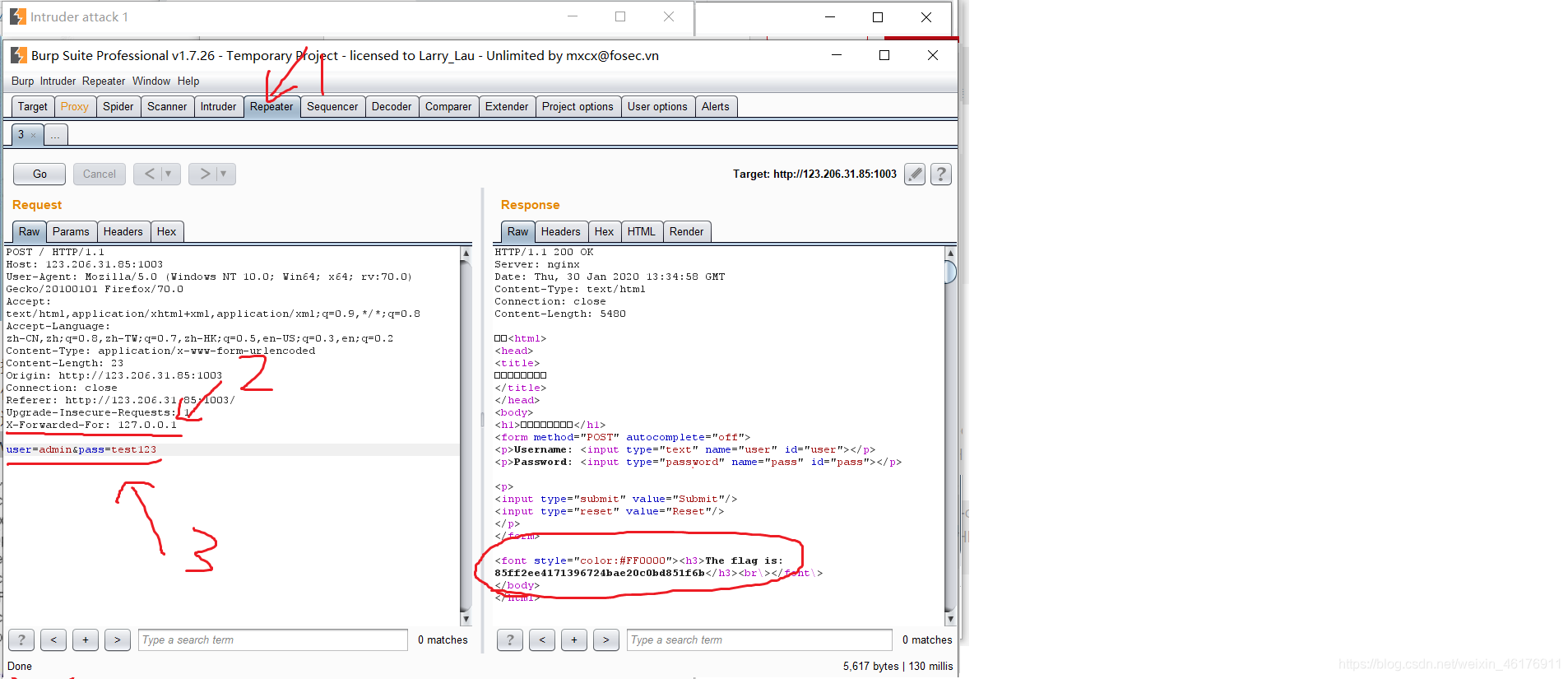
Task: Click the flag hash text in response
Action: (600, 573)
